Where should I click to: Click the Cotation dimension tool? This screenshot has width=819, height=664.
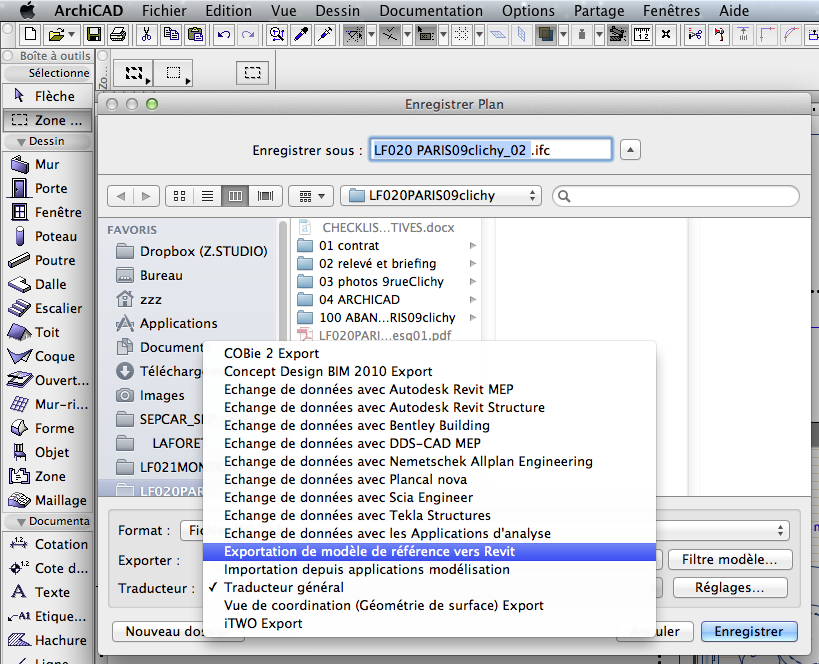(x=60, y=544)
